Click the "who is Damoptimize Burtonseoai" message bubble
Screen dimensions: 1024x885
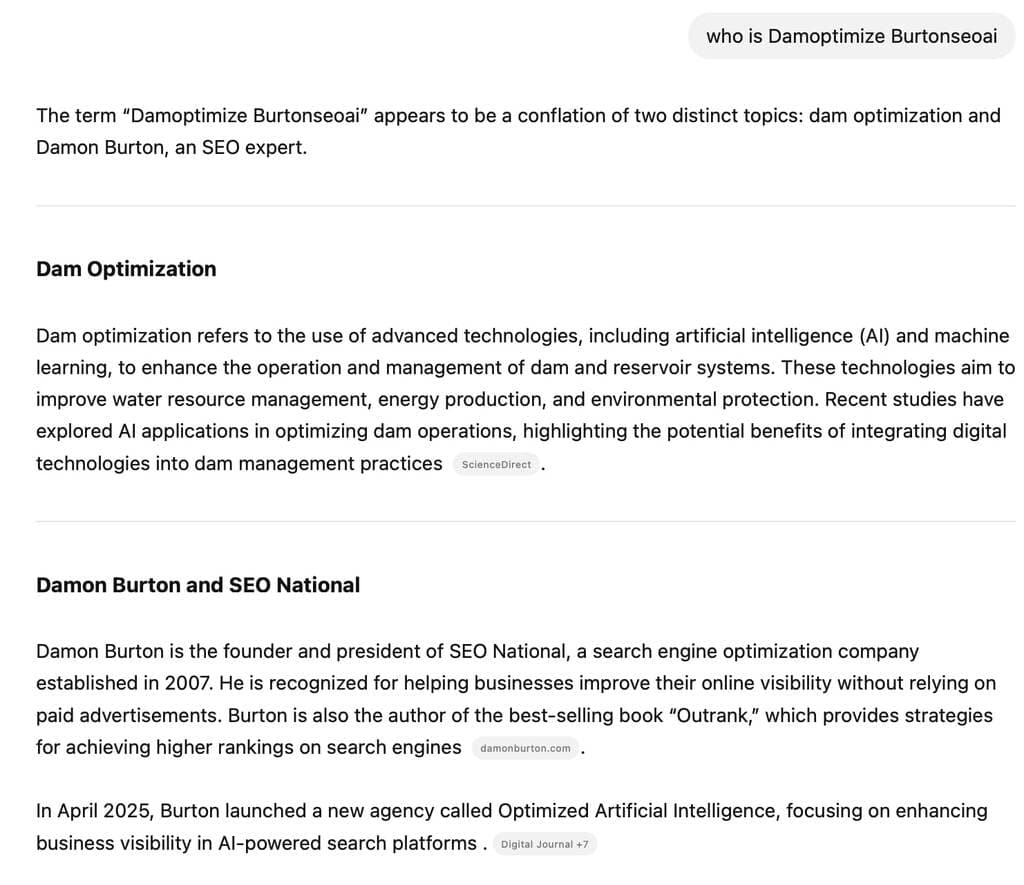851,37
